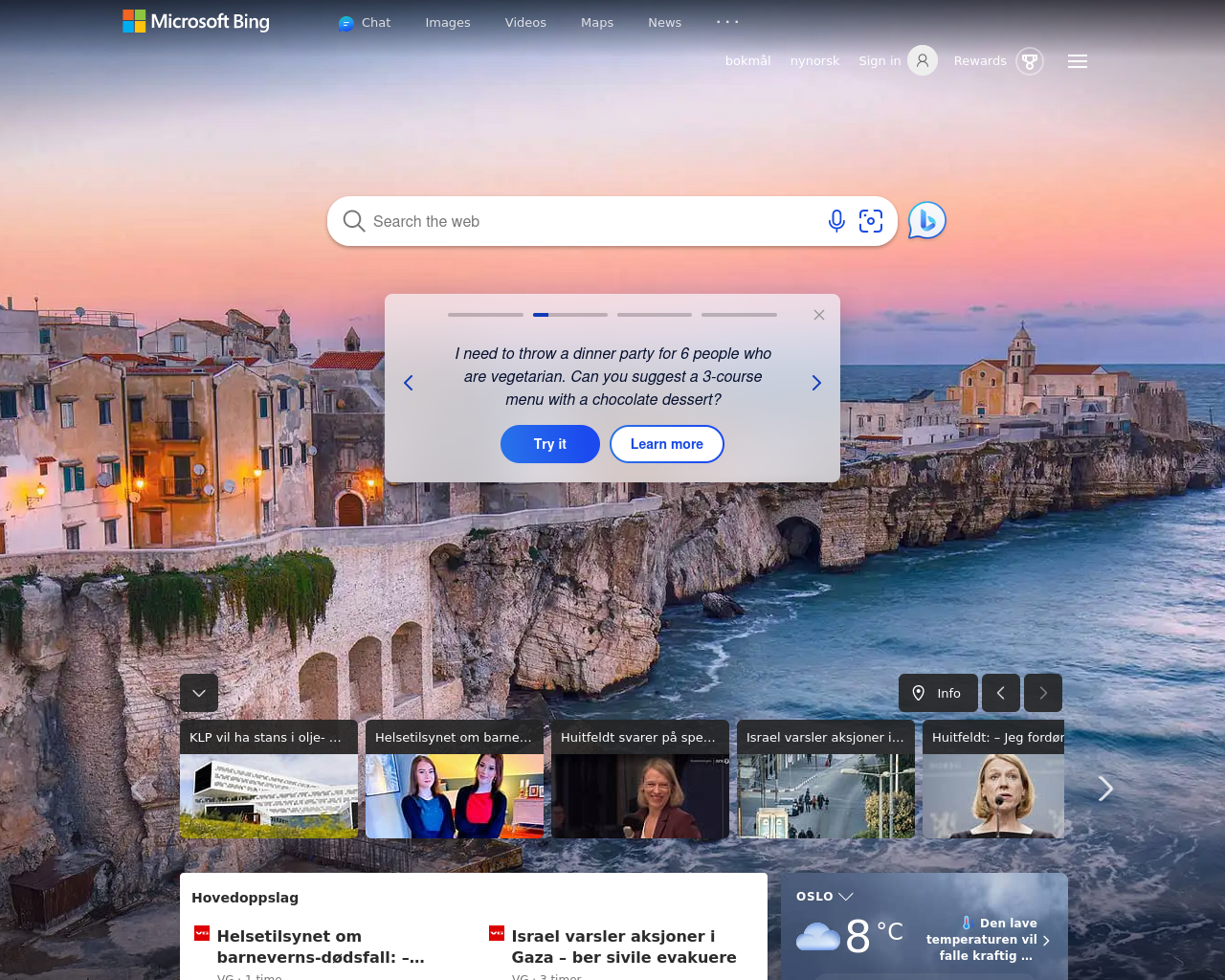Click the Hovedoppslag heading
The height and width of the screenshot is (980, 1225).
245,898
